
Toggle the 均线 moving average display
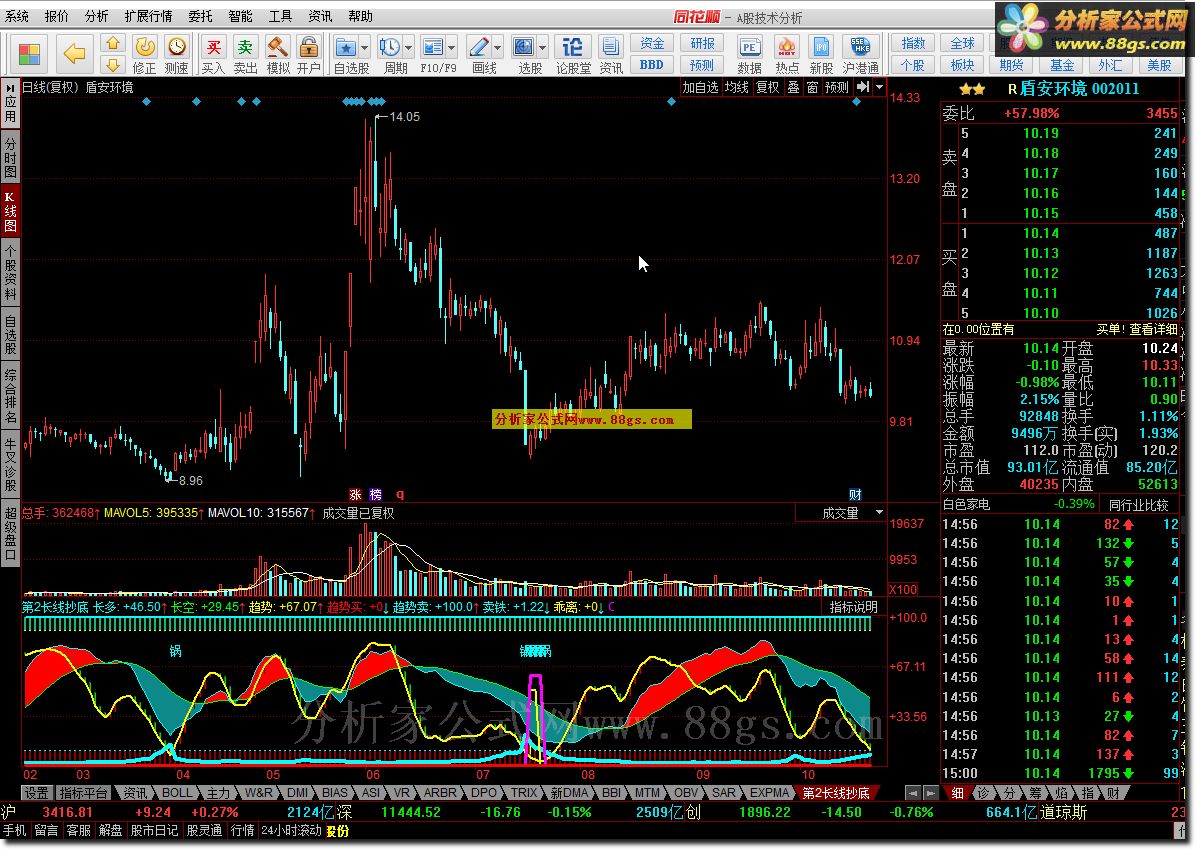(x=737, y=87)
